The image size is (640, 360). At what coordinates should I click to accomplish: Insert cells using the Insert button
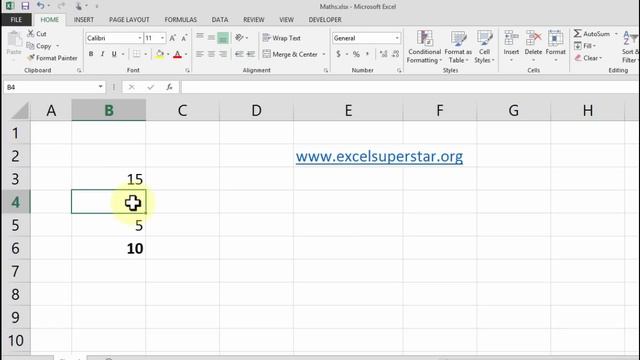click(x=511, y=46)
